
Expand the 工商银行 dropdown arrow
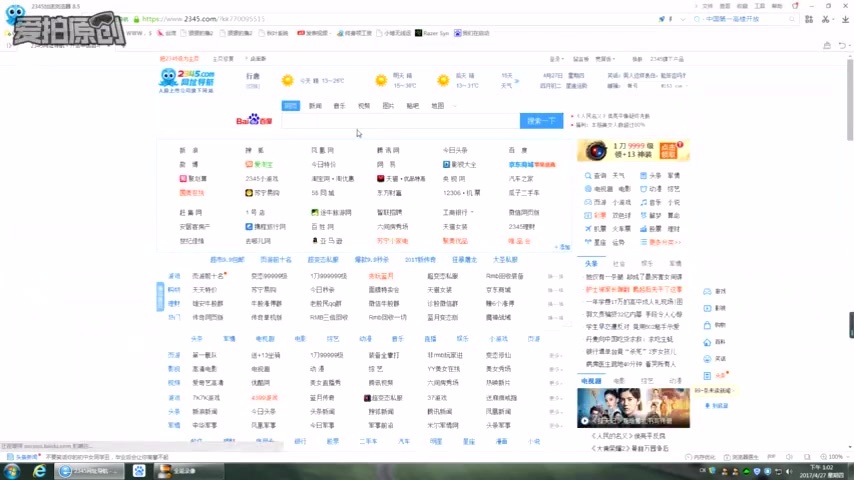[472, 212]
